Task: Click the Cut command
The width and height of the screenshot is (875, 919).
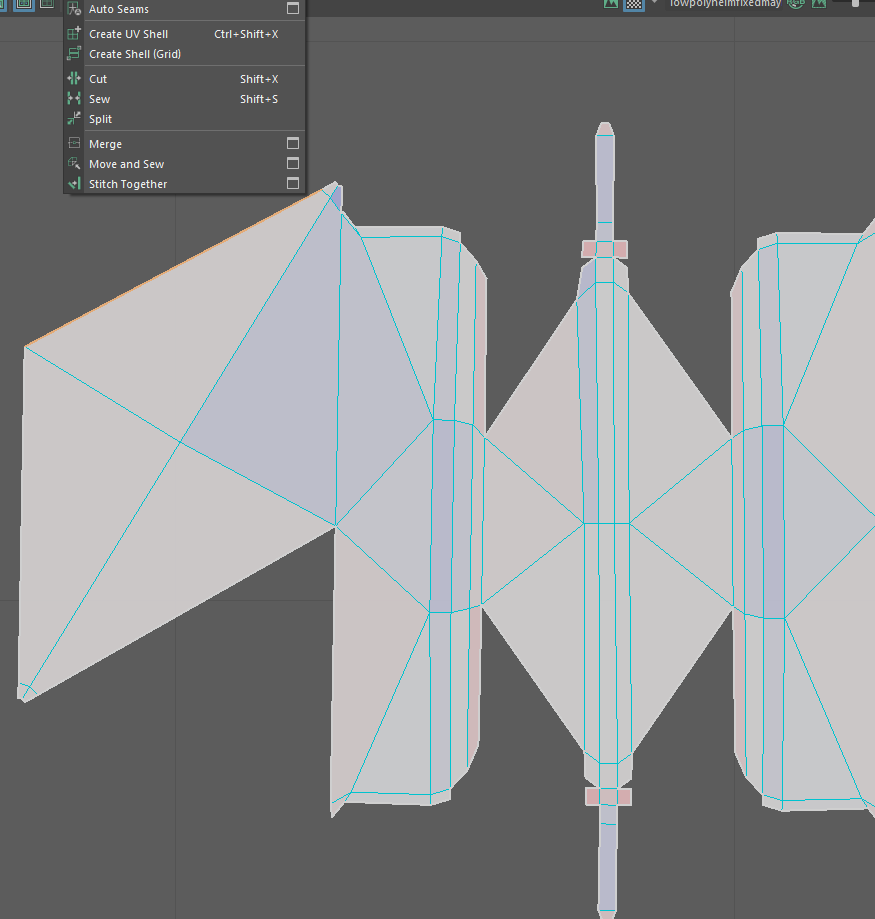Action: coord(98,79)
